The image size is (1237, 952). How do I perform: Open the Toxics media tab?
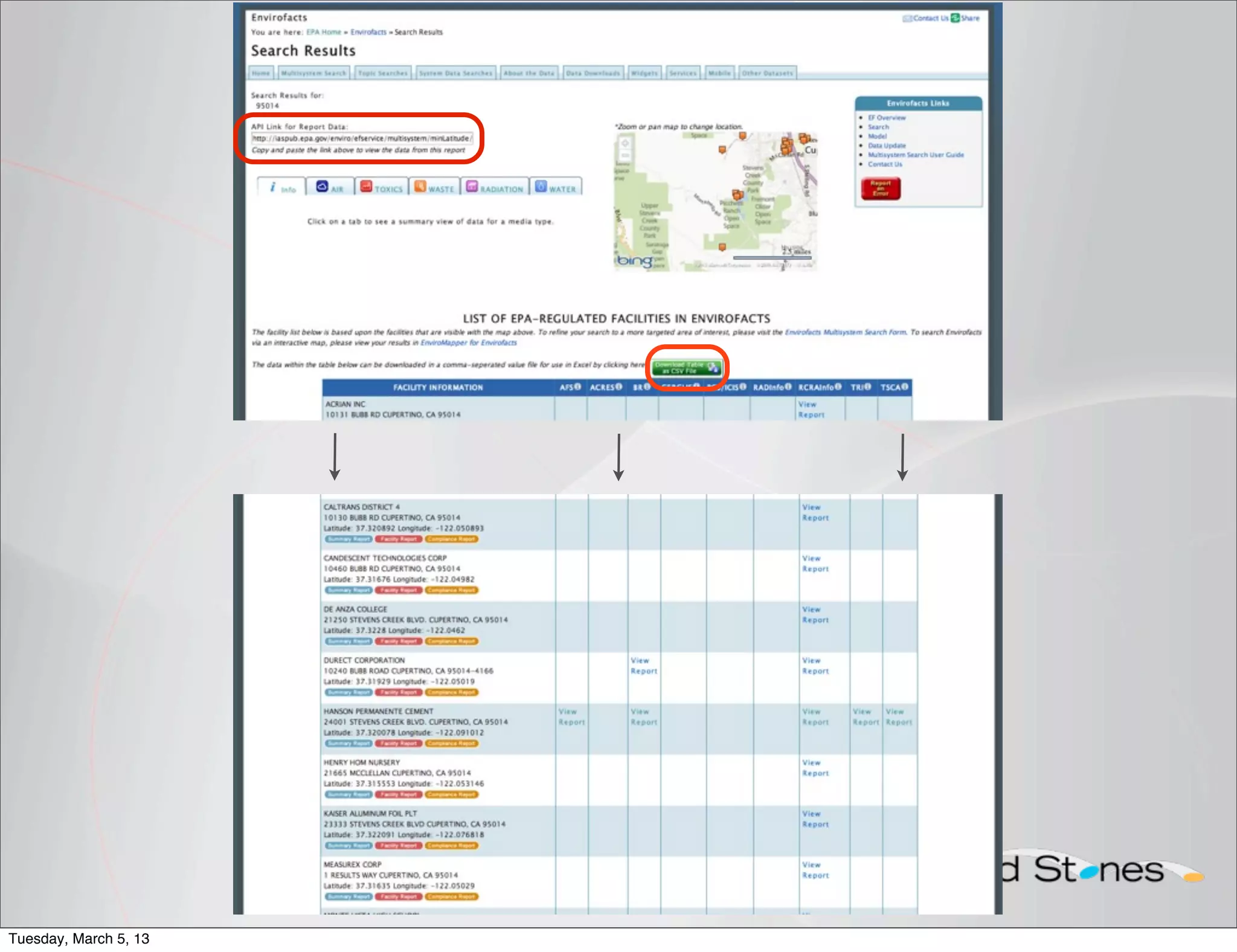381,187
